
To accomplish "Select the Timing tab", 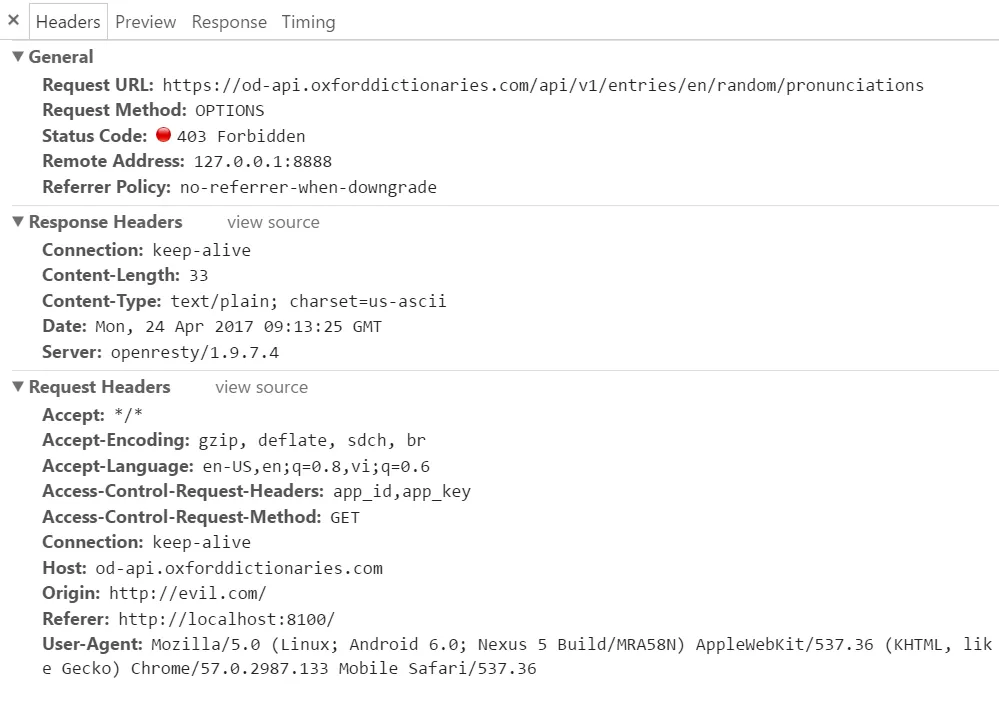I will point(308,22).
